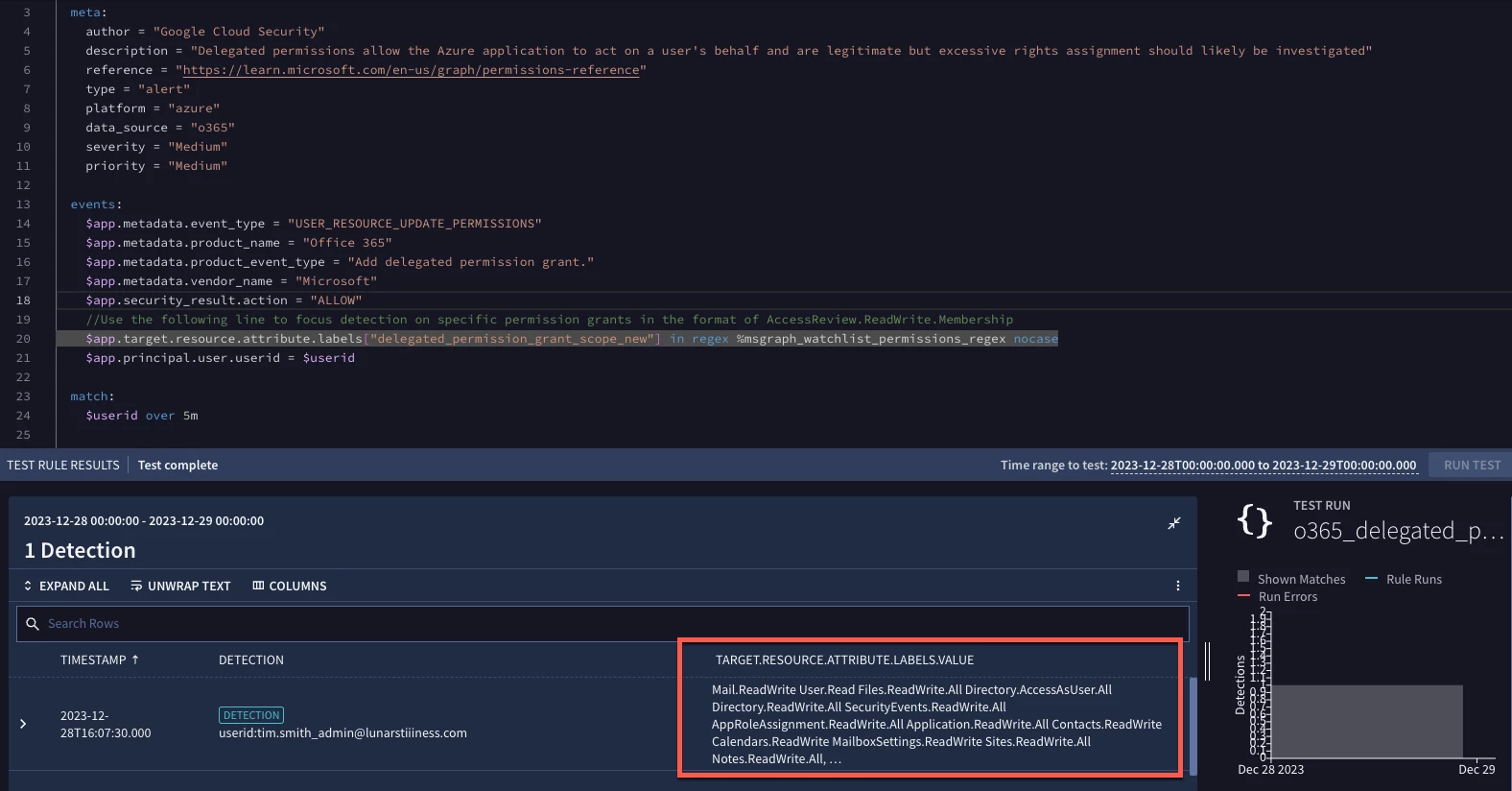Click the TARGET.RESOURCE.ATTRIBUTE.LABELS.VALUE column header
This screenshot has height=791, width=1512.
click(x=844, y=659)
